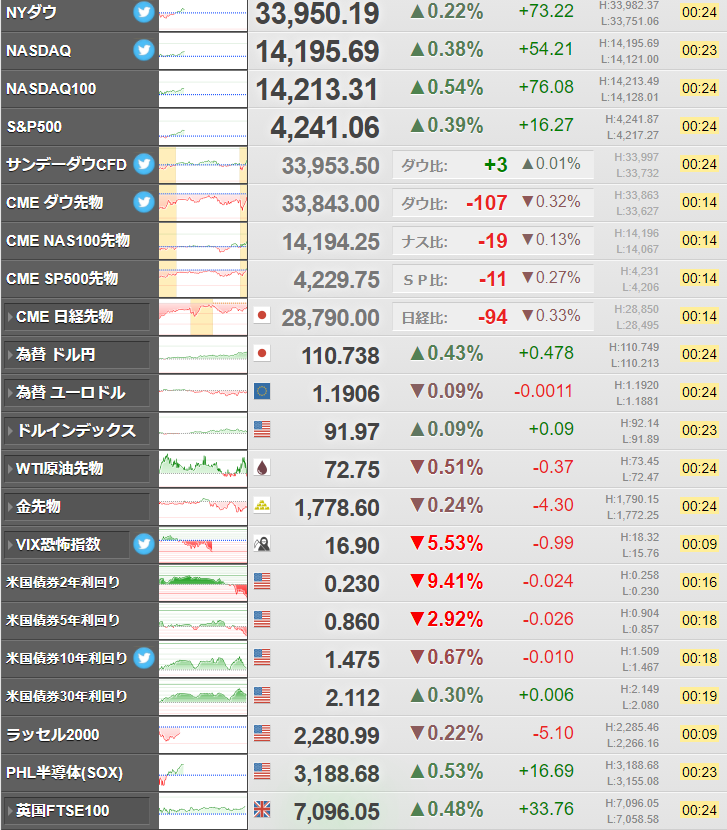Click the FTSE100 price 7,096.05

[337, 811]
